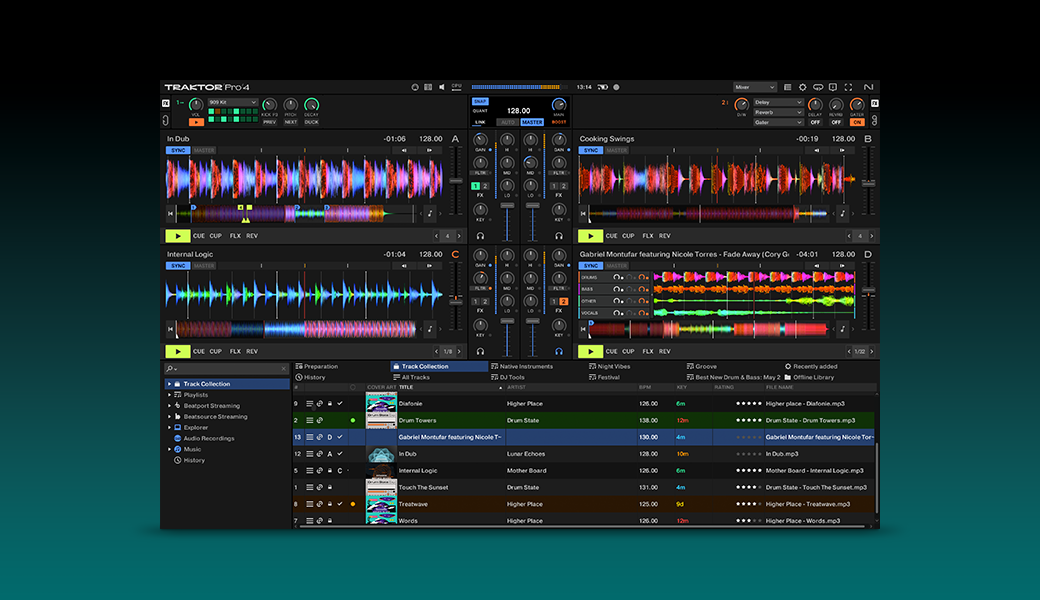Click the tempo bend forward button on Deck A
The height and width of the screenshot is (600, 1040).
pyautogui.click(x=429, y=150)
